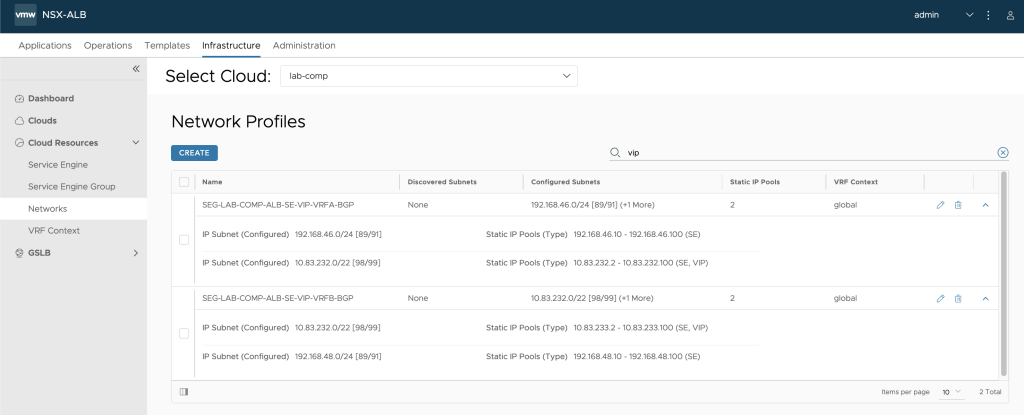Collapse the sidebar with double chevron
Screen dimensions: 1024x415
click(x=136, y=69)
